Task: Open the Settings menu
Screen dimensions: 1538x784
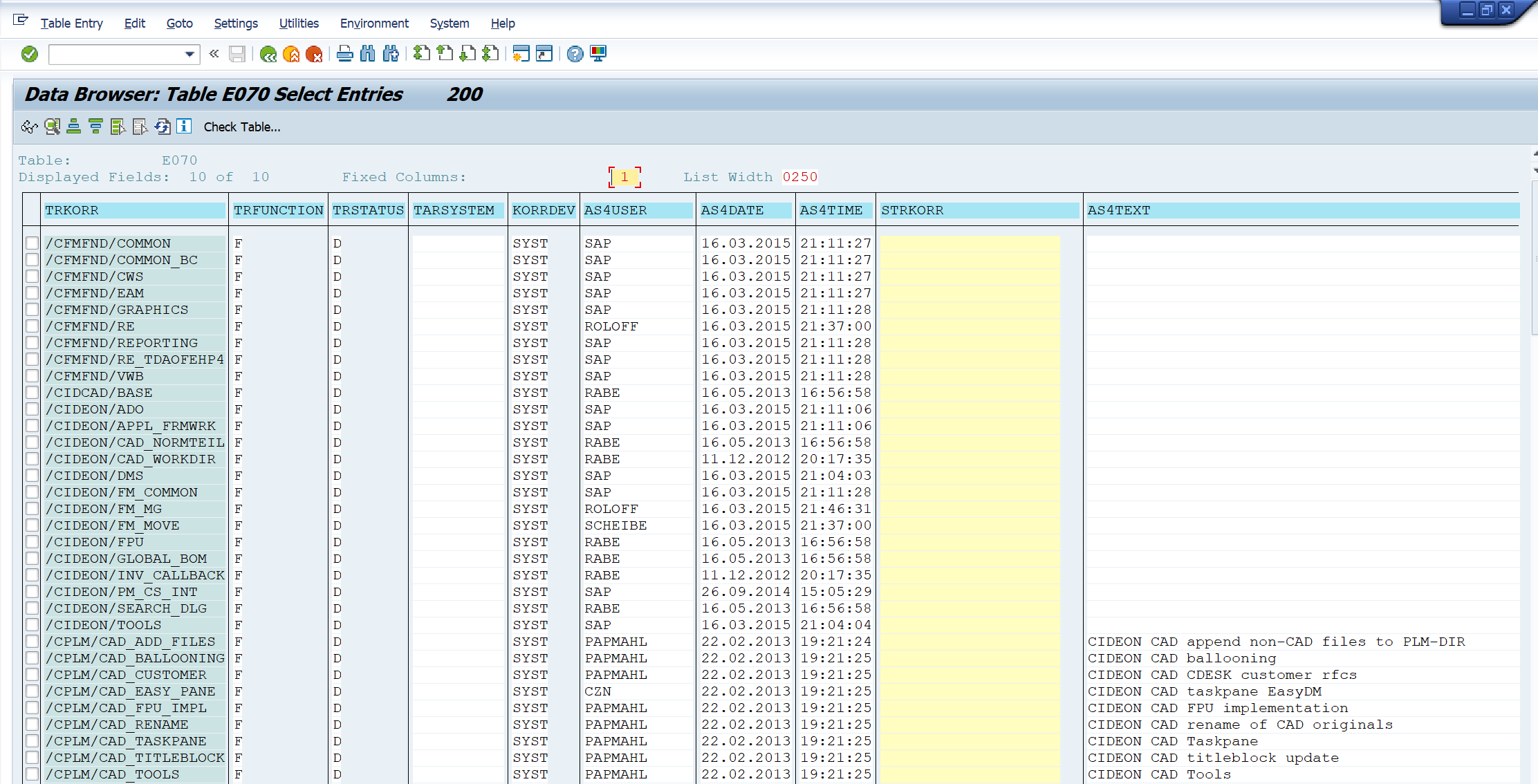Action: point(236,24)
